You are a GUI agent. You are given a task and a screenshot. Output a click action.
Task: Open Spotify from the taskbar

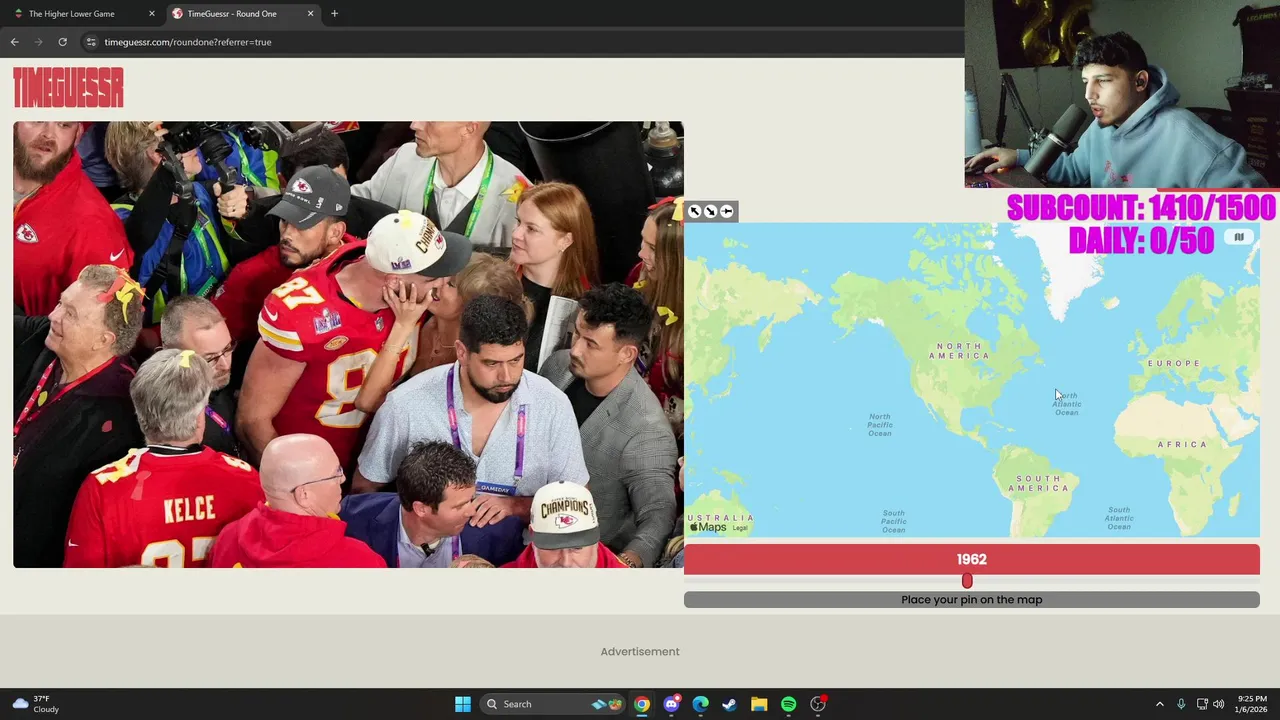(x=788, y=704)
